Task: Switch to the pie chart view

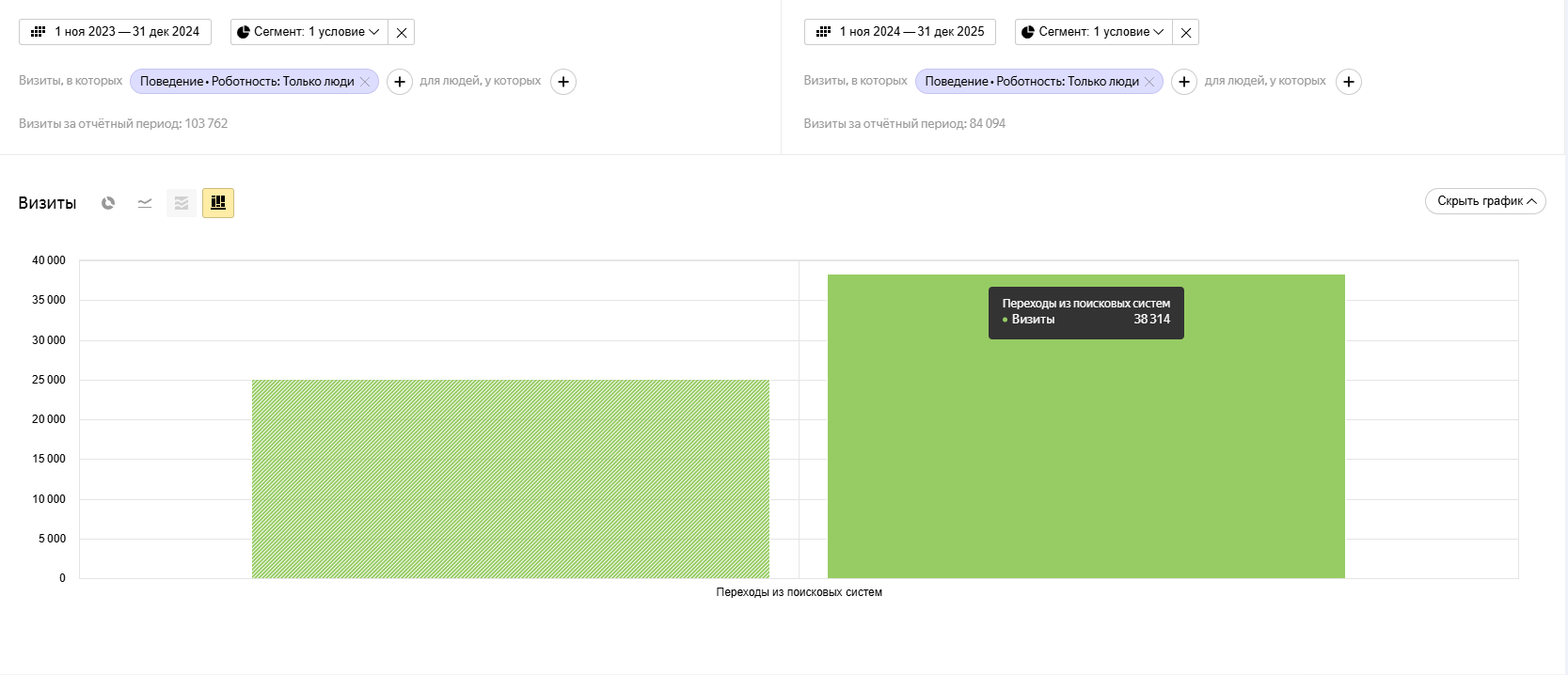Action: [108, 203]
